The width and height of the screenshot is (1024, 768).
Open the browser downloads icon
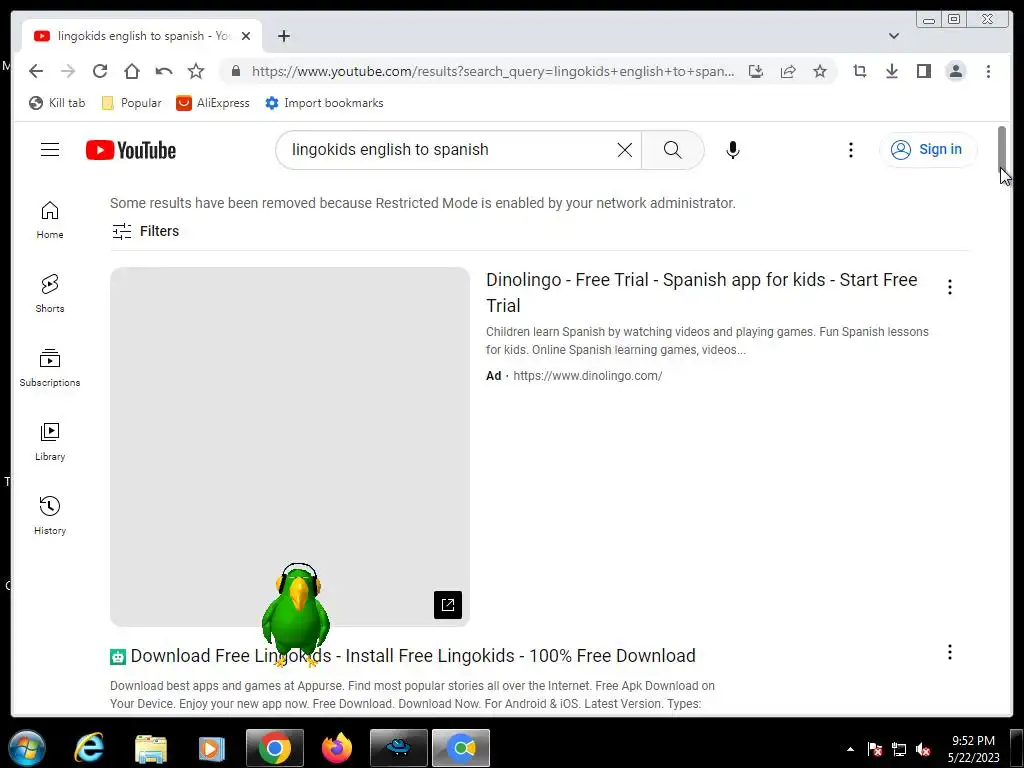point(891,71)
